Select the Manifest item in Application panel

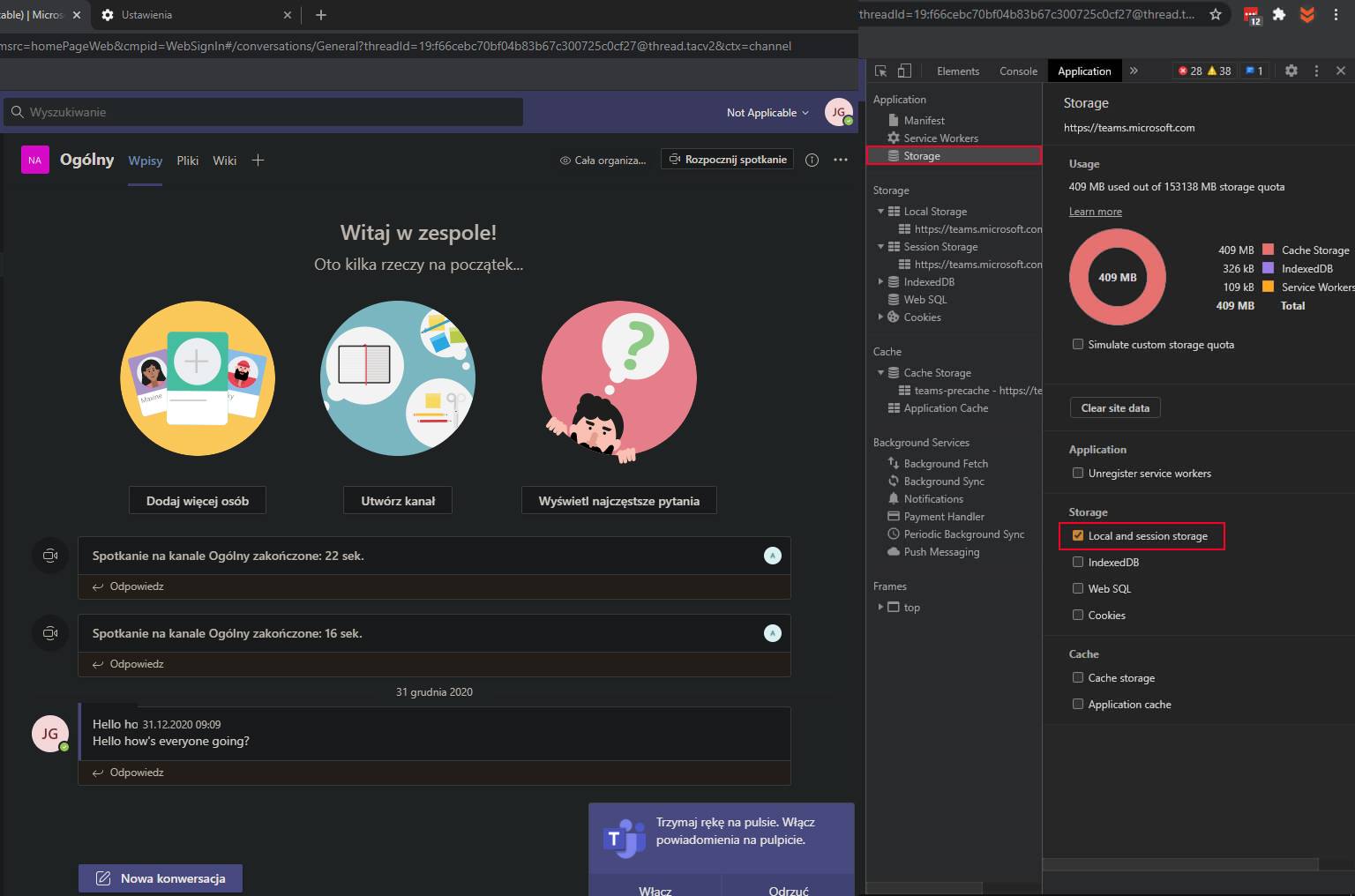click(x=924, y=120)
